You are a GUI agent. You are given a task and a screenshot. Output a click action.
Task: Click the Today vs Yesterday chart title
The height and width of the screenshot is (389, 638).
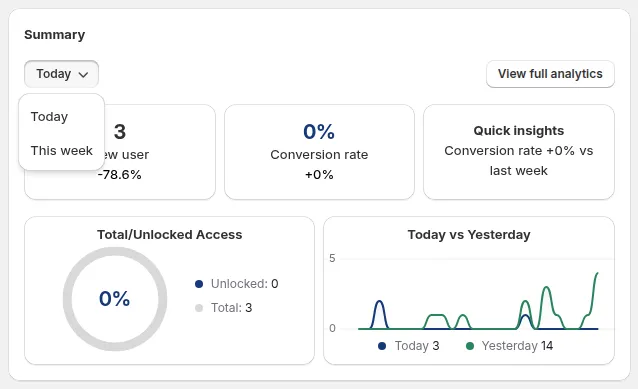(469, 235)
